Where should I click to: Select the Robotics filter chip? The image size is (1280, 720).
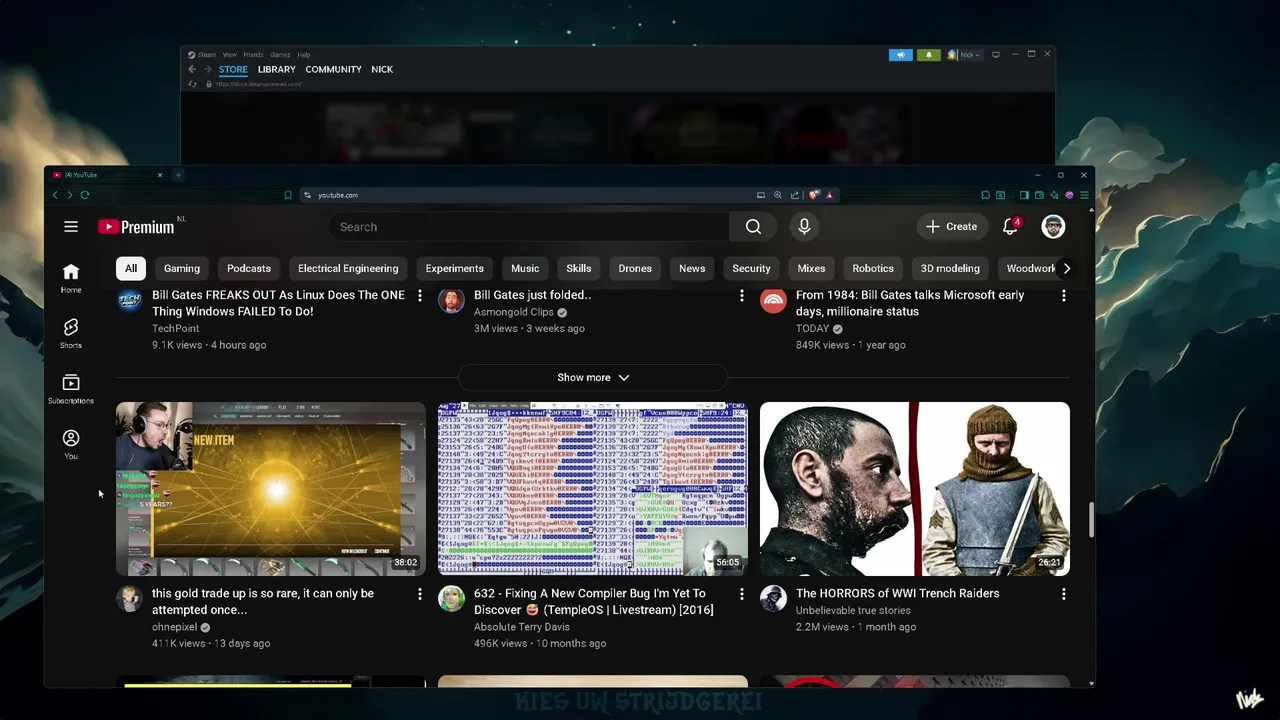point(873,268)
